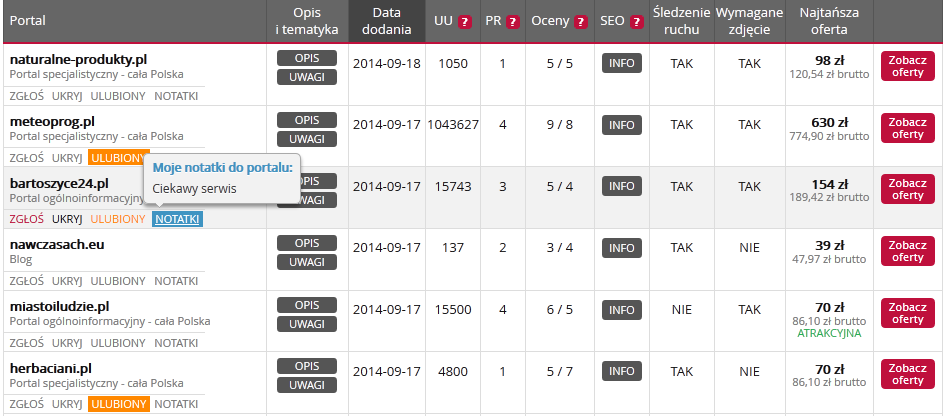Click UKRYJ to hide miastoiludzie.pl

point(67,342)
